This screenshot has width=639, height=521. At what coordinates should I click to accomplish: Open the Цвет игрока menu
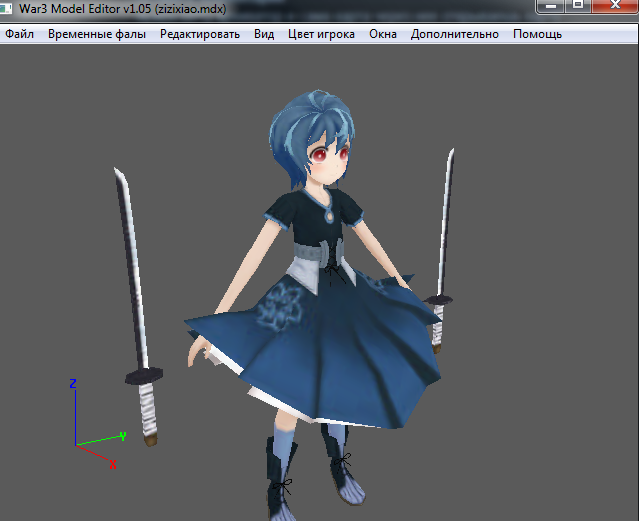click(321, 34)
